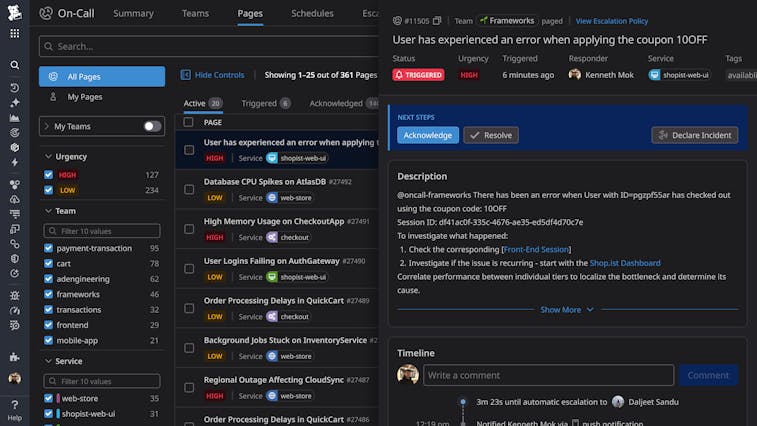The width and height of the screenshot is (757, 426).
Task: Click the Write a comment field
Action: pyautogui.click(x=548, y=375)
